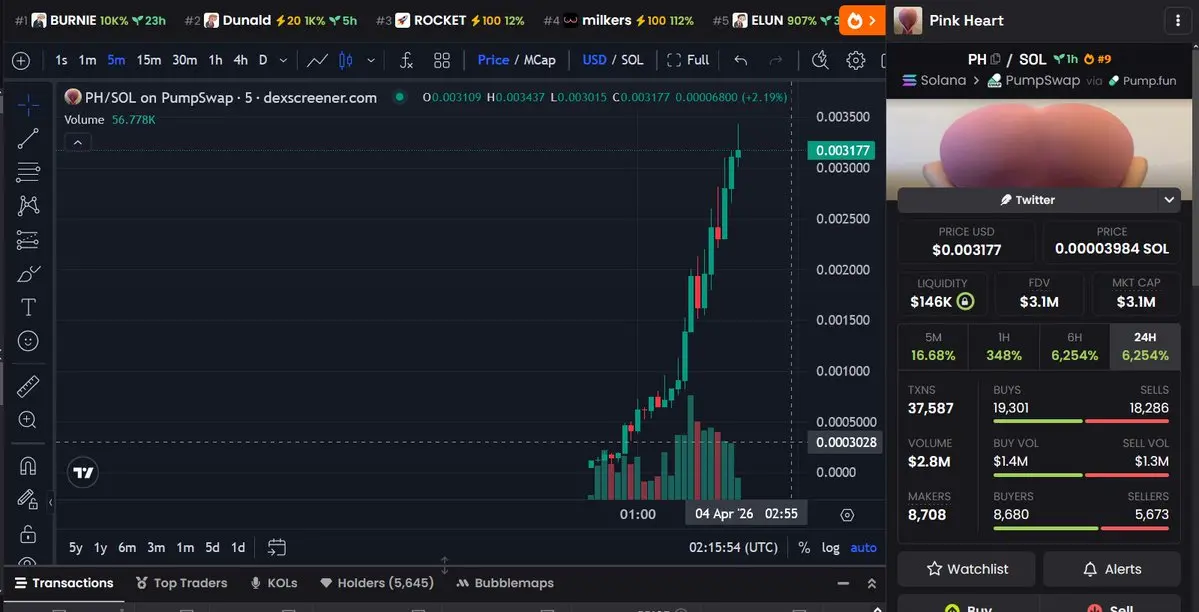This screenshot has width=1199, height=612.
Task: Select the brush drawing tool
Action: click(x=28, y=273)
